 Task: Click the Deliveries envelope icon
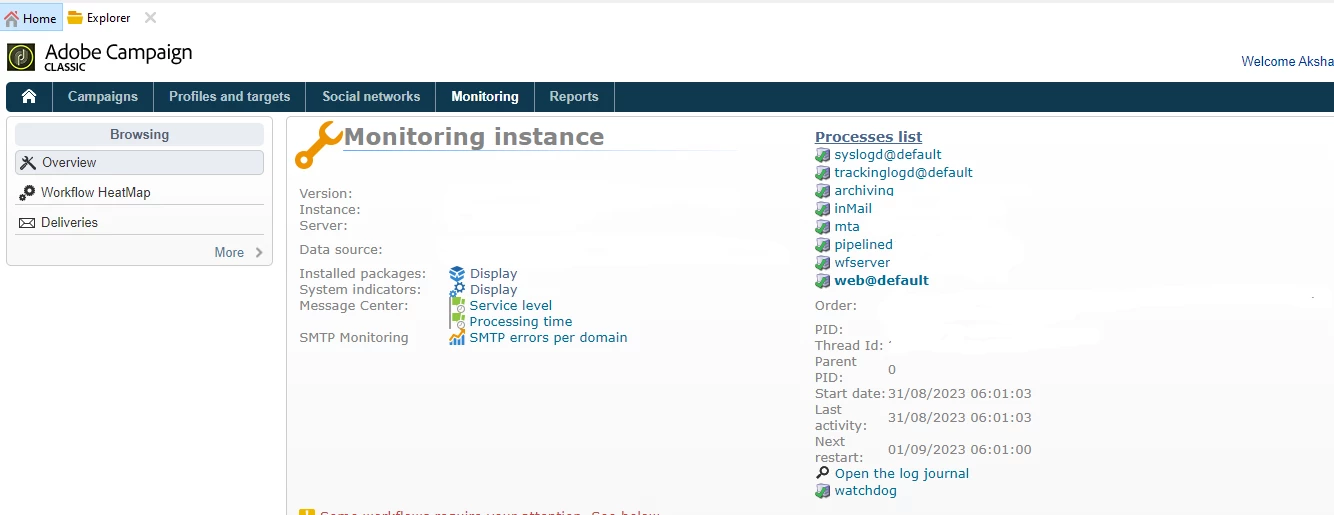(x=27, y=223)
